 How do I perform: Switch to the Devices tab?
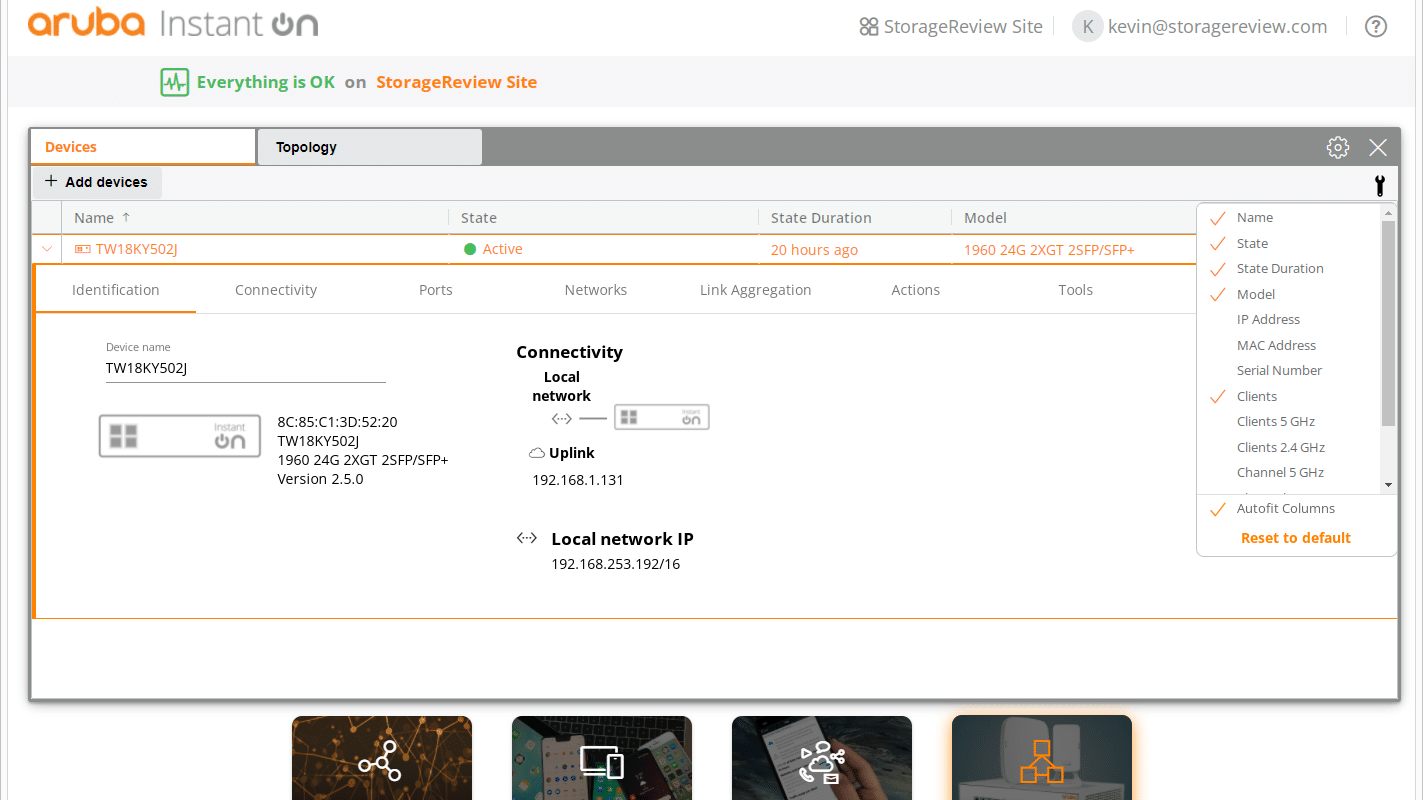point(143,147)
